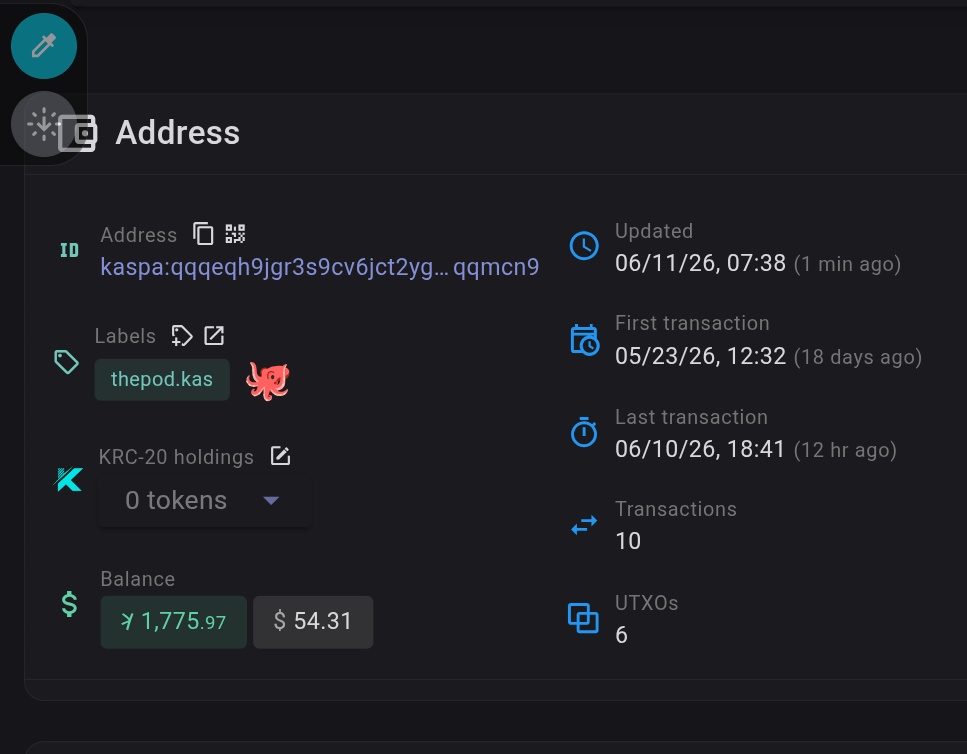Viewport: 967px width, 754px height.
Task: Click the Balance label
Action: [x=138, y=579]
